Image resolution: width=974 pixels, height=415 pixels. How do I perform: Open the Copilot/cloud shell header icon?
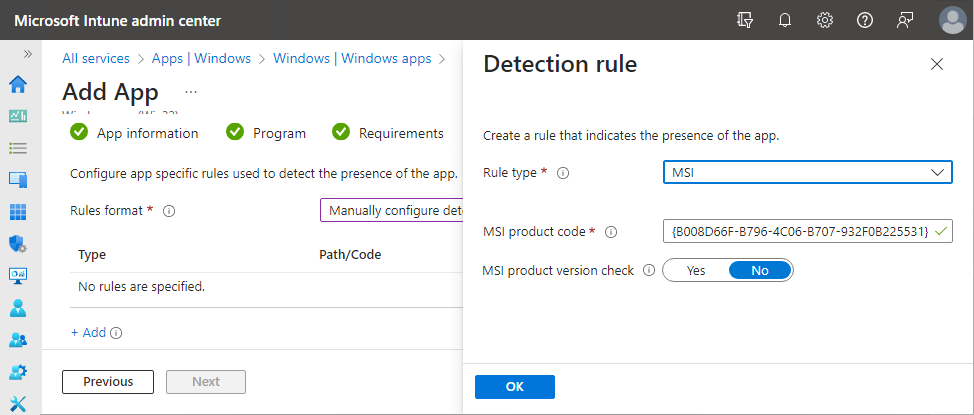tap(745, 21)
